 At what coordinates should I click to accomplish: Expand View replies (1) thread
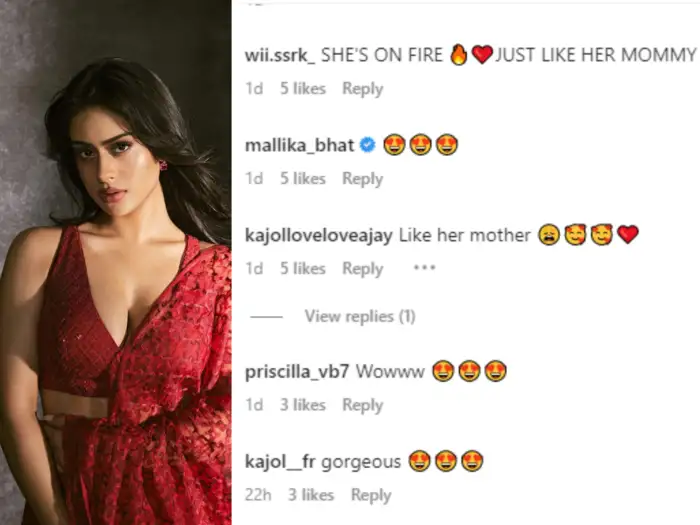359,316
